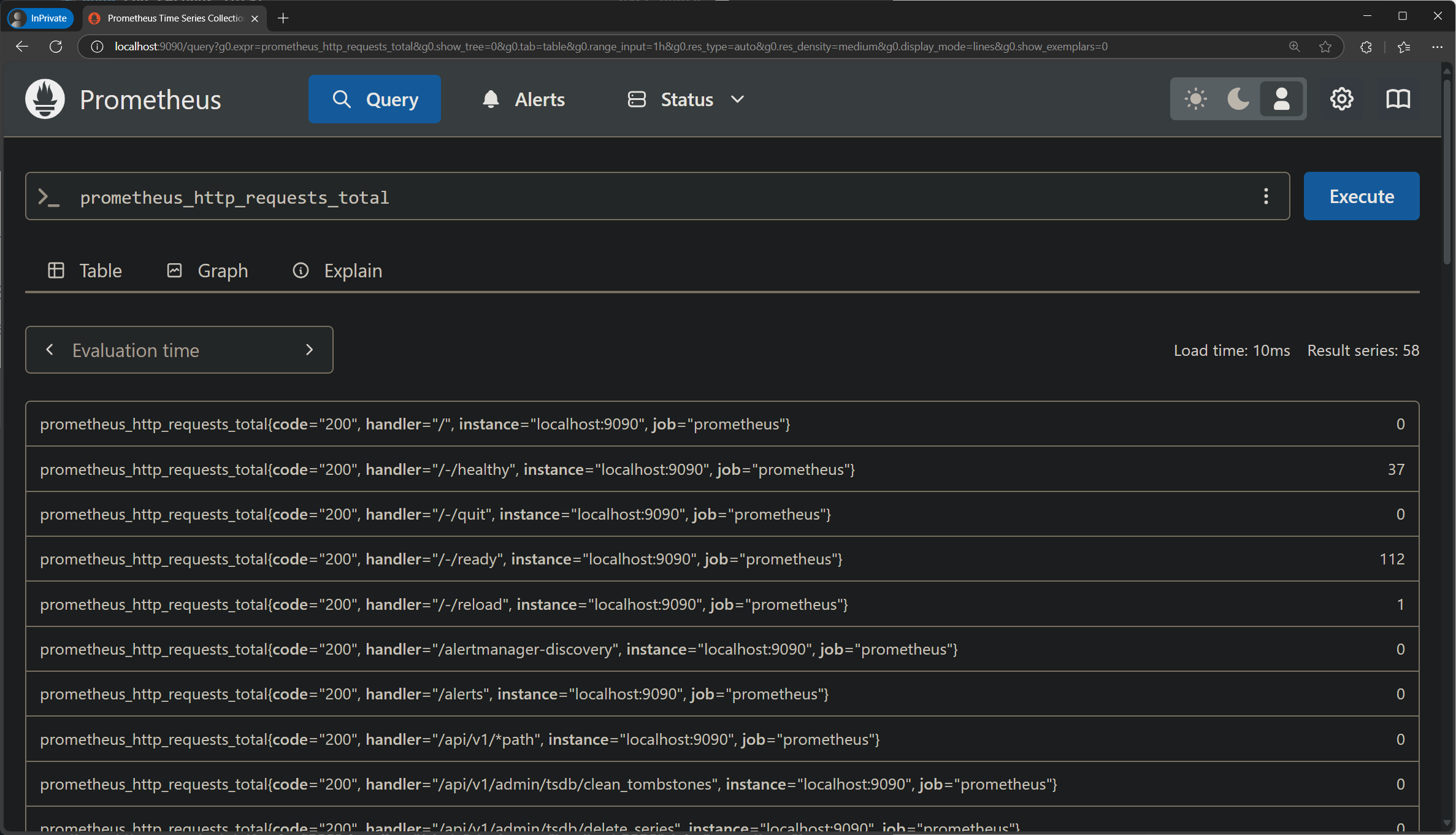The width and height of the screenshot is (1456, 835).
Task: Switch to light theme sun icon
Action: click(1195, 99)
